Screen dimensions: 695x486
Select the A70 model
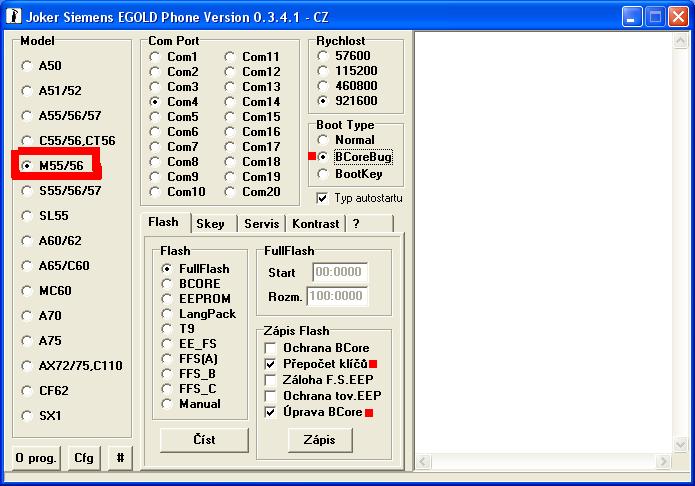click(27, 316)
